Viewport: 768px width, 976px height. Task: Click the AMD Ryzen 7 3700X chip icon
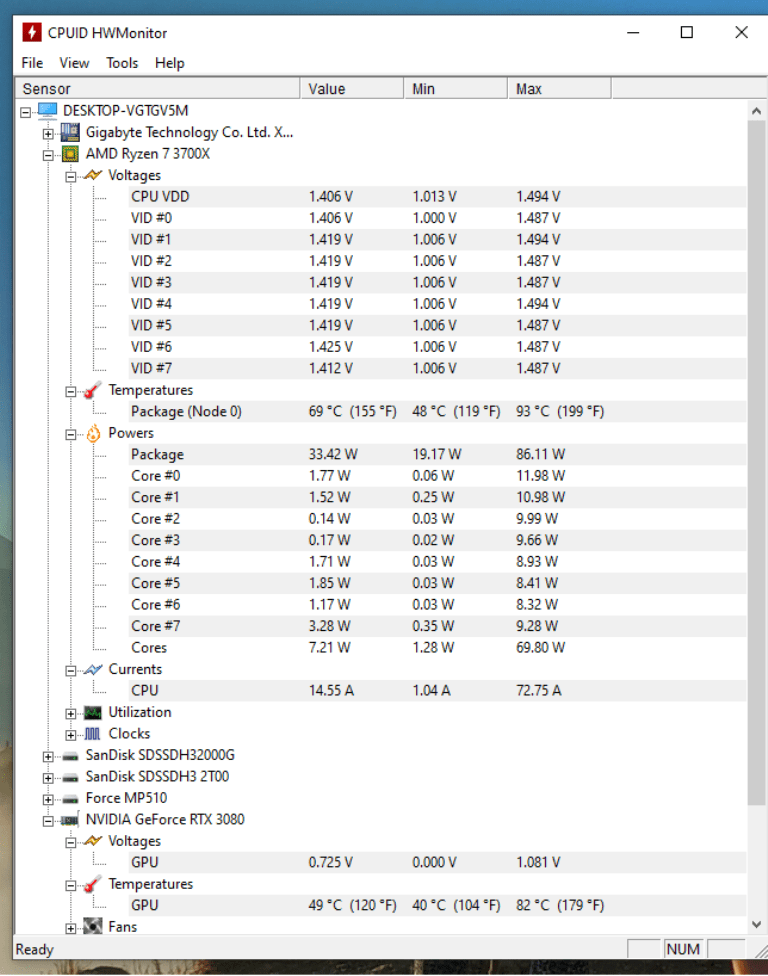(x=70, y=154)
